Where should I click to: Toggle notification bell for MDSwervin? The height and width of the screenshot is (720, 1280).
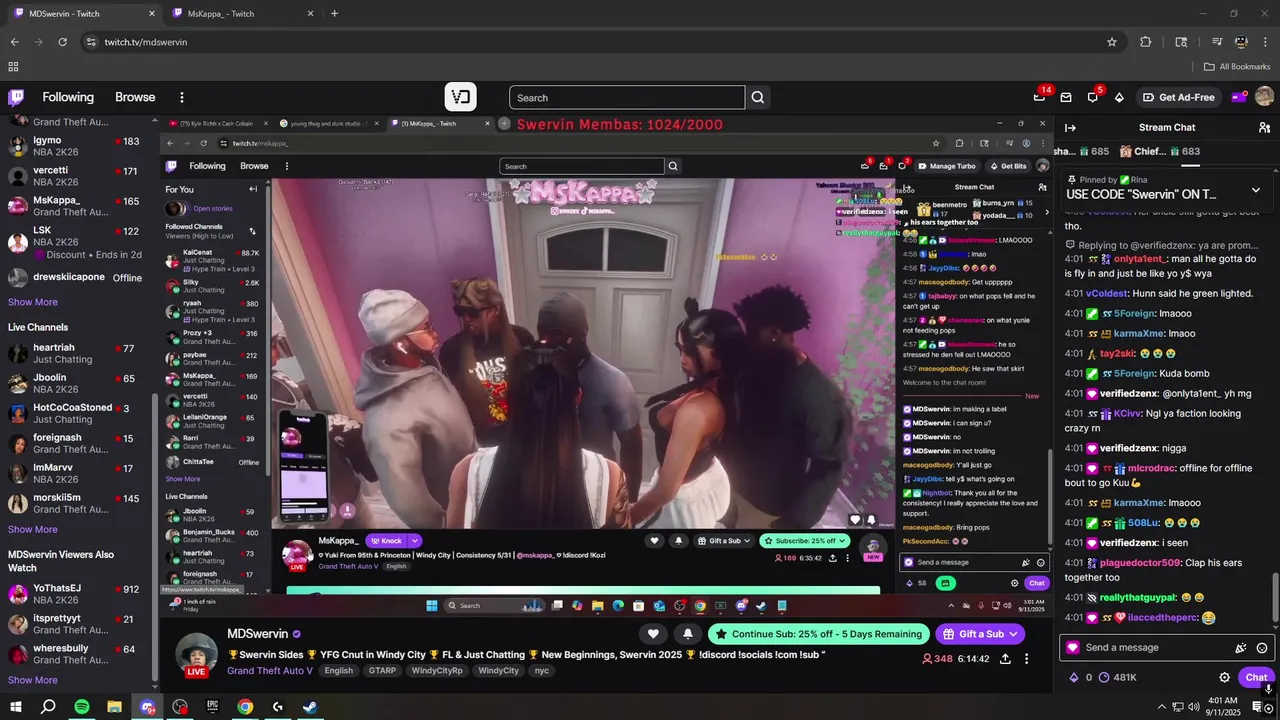click(x=687, y=633)
